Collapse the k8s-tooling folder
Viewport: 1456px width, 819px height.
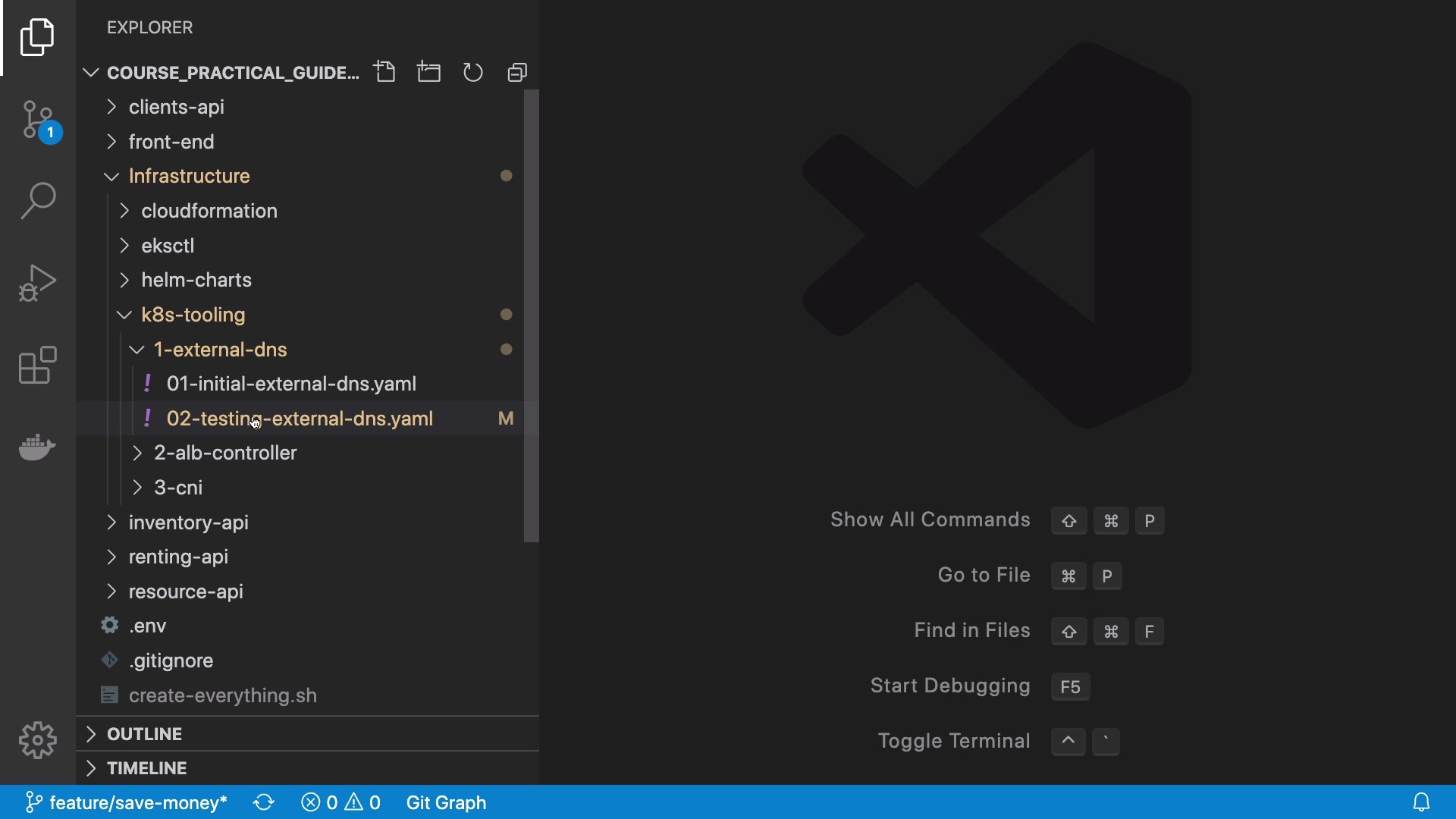[193, 315]
